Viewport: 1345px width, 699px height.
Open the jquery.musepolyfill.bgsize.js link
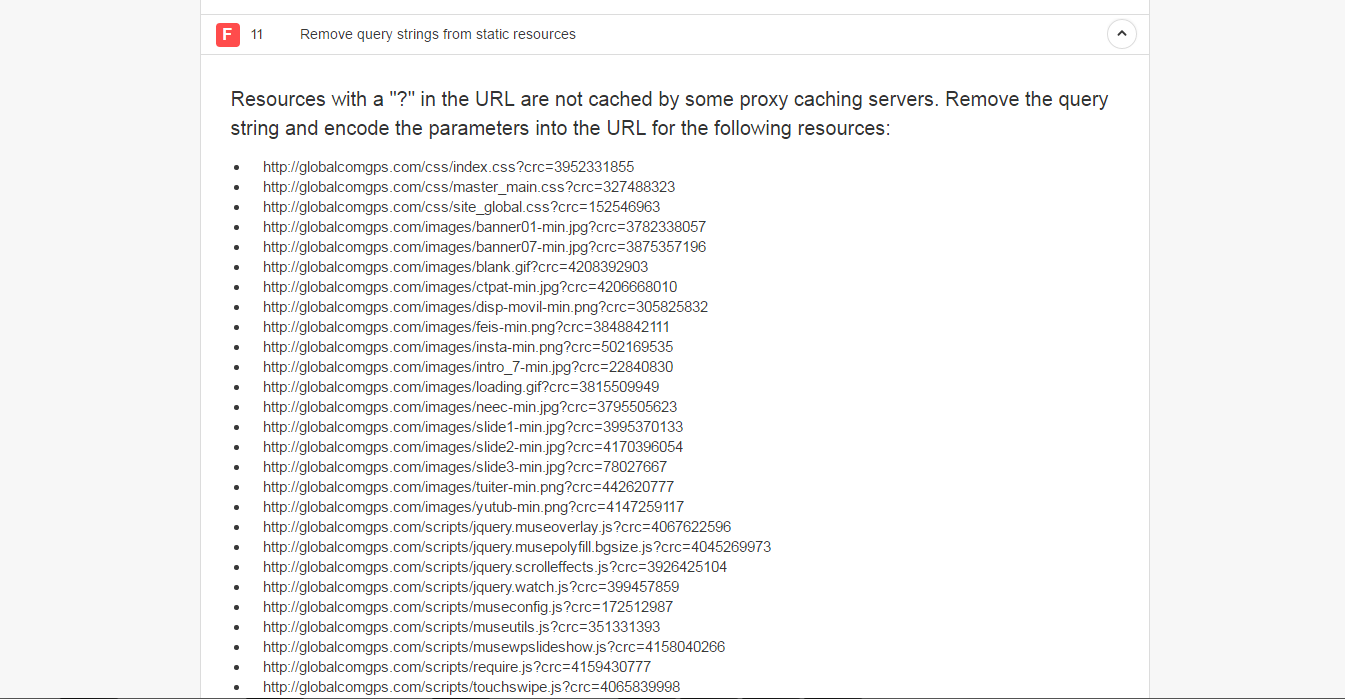click(517, 547)
